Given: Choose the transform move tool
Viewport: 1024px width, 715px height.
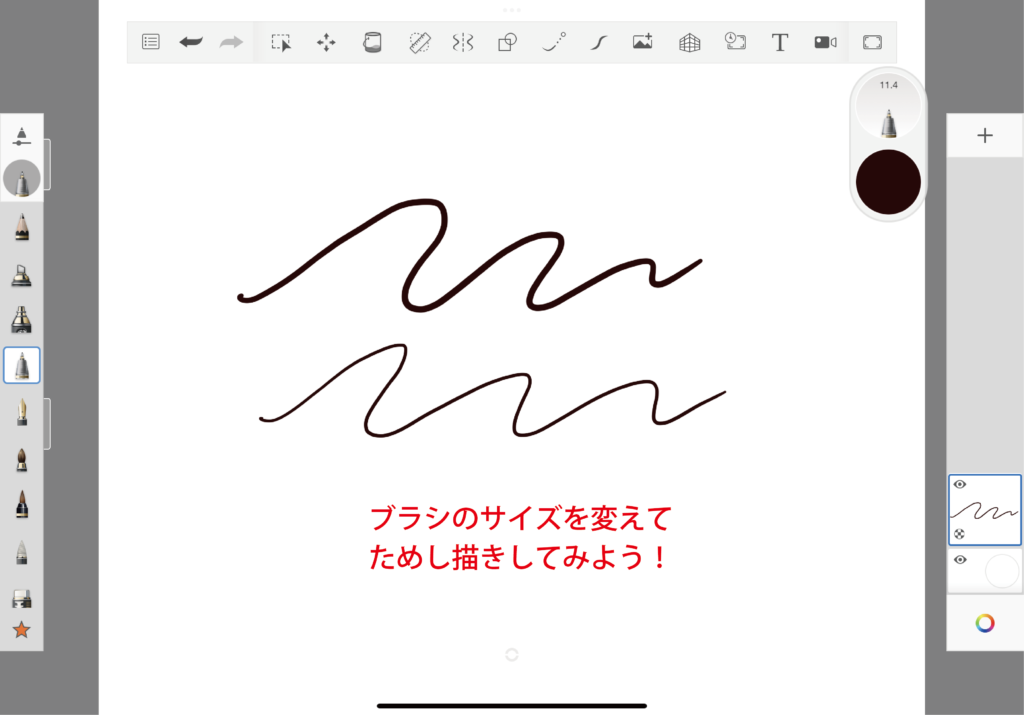Looking at the screenshot, I should tap(326, 42).
